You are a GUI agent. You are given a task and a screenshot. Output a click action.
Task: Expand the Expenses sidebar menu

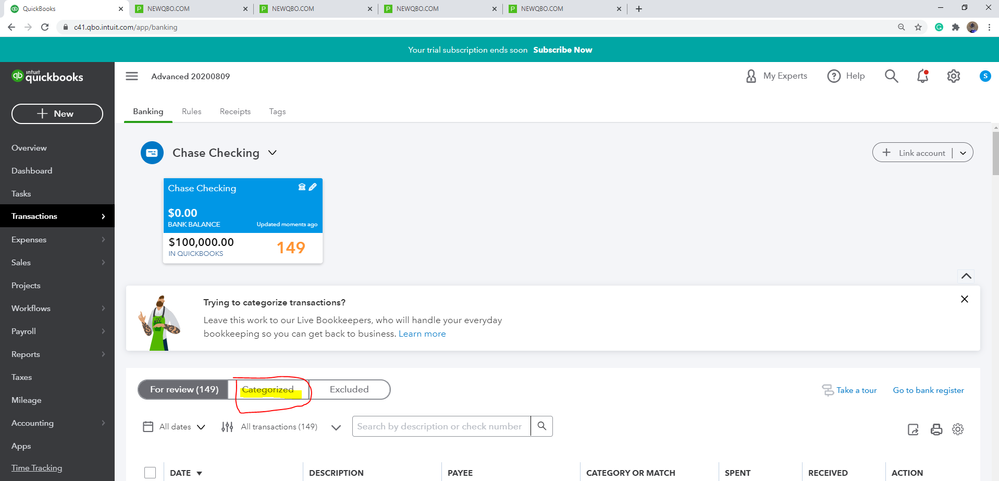tap(103, 240)
